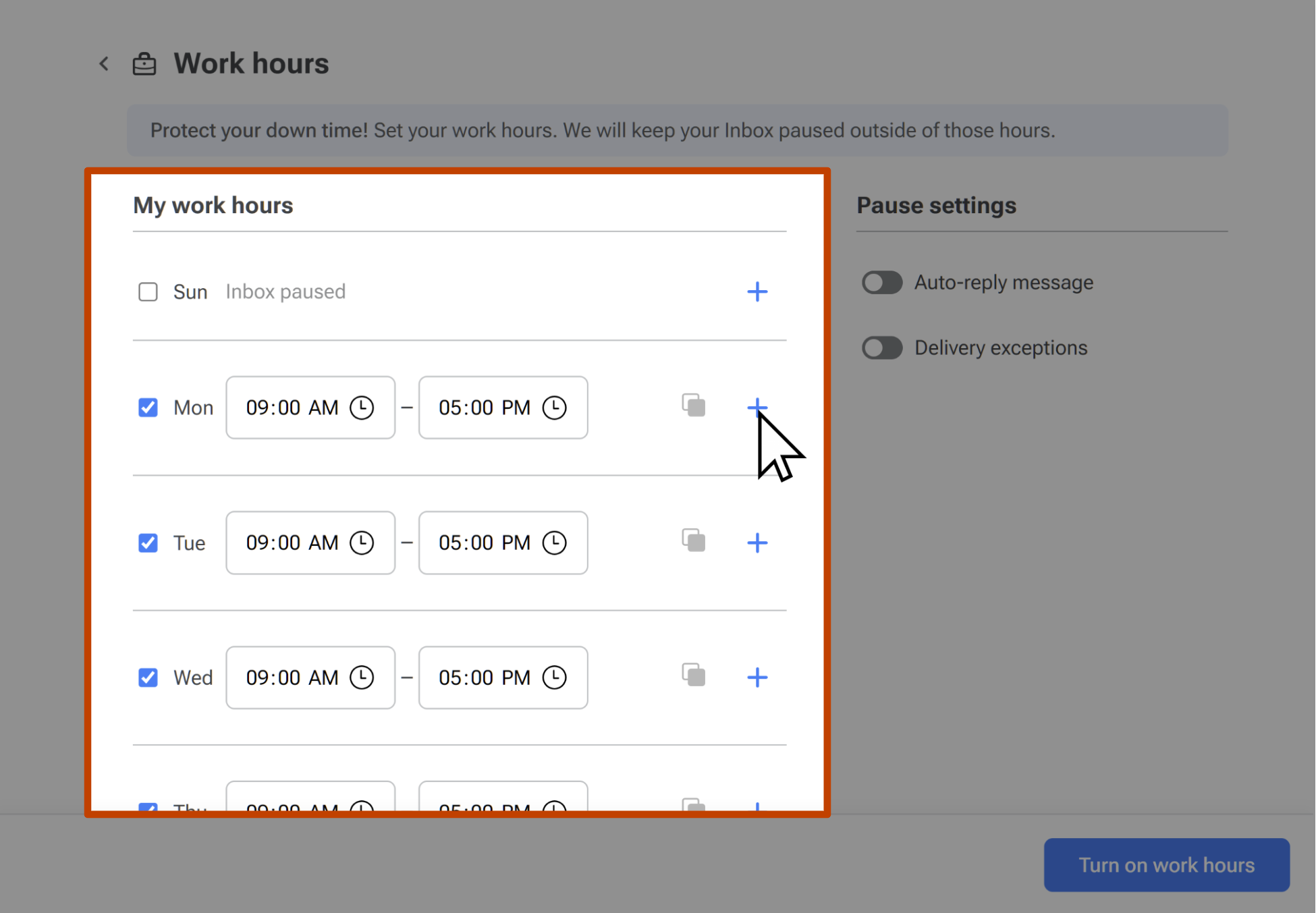Viewport: 1316px width, 913px height.
Task: Add a time slot to Sunday
Action: [x=757, y=292]
